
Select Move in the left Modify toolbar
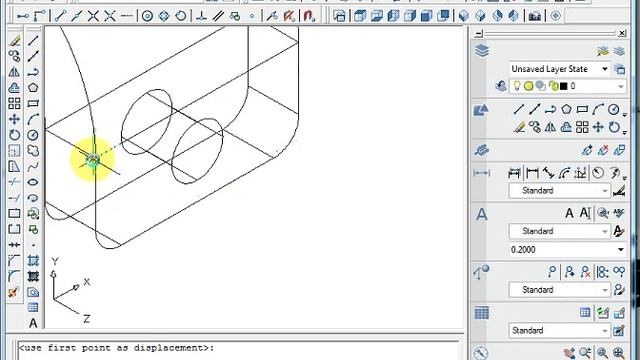coord(14,119)
